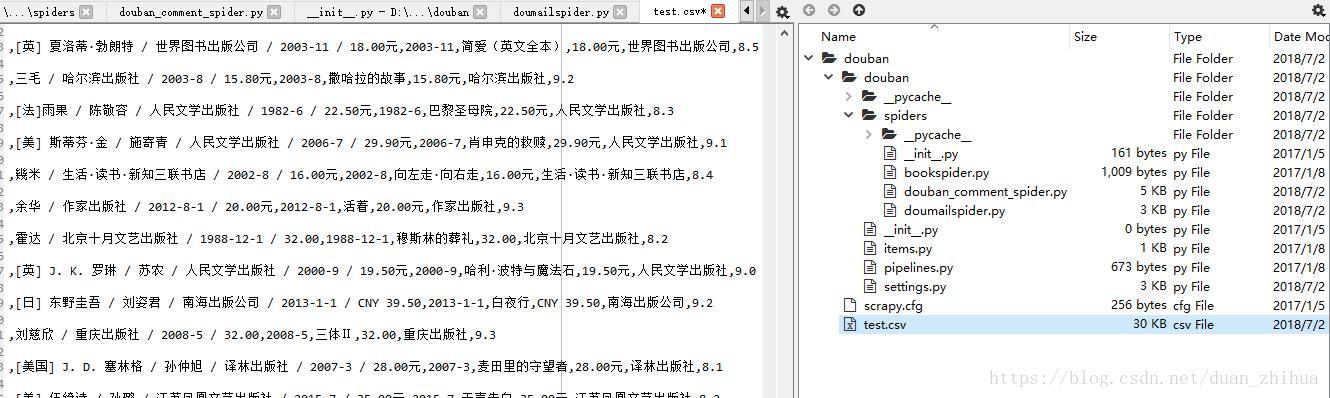This screenshot has width=1330, height=398.
Task: Click the bookspider.py file icon
Action: (x=890, y=172)
